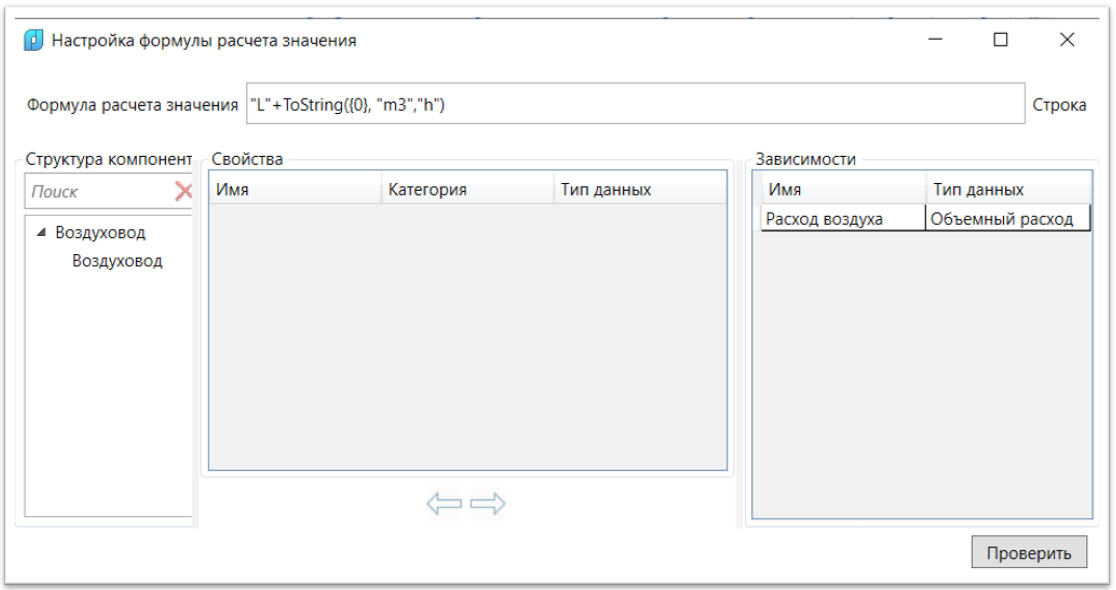Sort properties by the Имя column
Viewport: 1116px width, 590px height.
click(x=294, y=189)
